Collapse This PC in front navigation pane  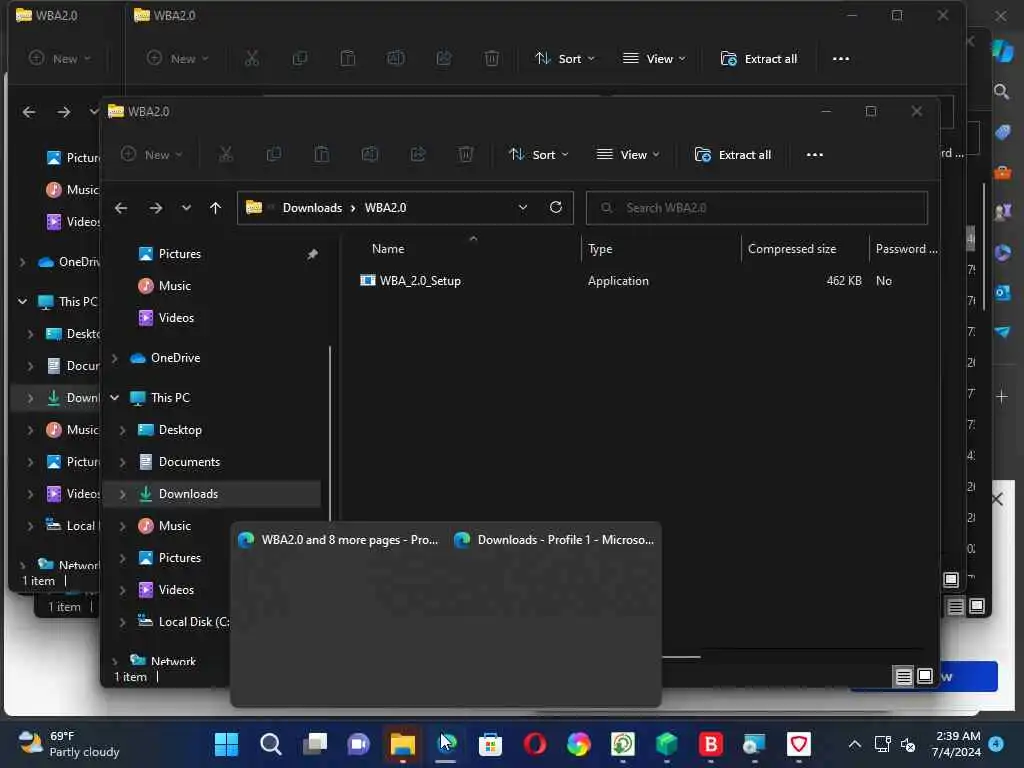(x=114, y=398)
